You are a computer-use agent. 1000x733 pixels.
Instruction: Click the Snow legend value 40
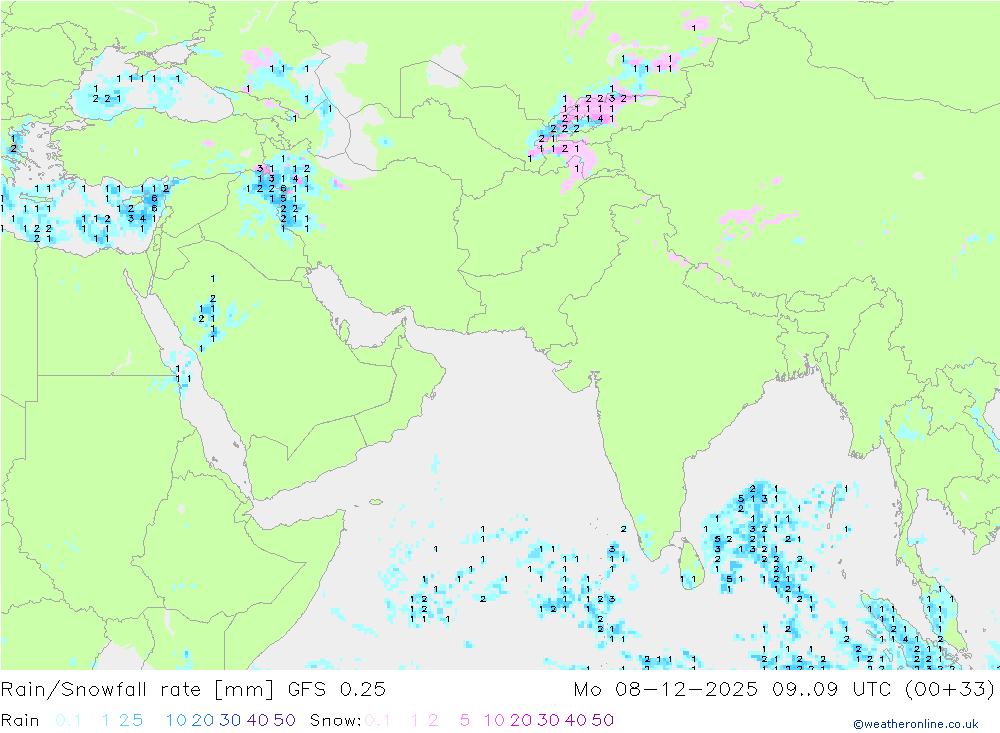pos(576,720)
